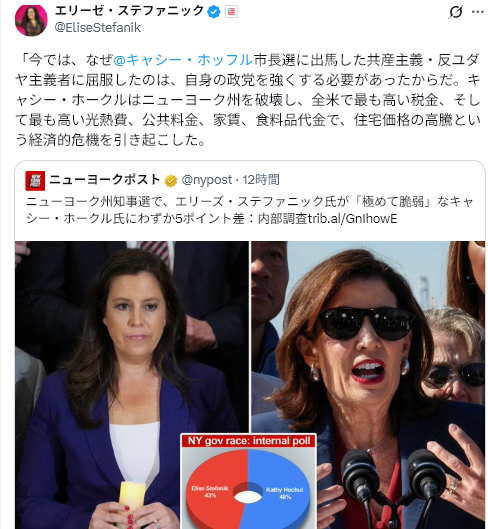Open the trib.al/GnIhowE link
This screenshot has width=488, height=529.
pyautogui.click(x=352, y=219)
